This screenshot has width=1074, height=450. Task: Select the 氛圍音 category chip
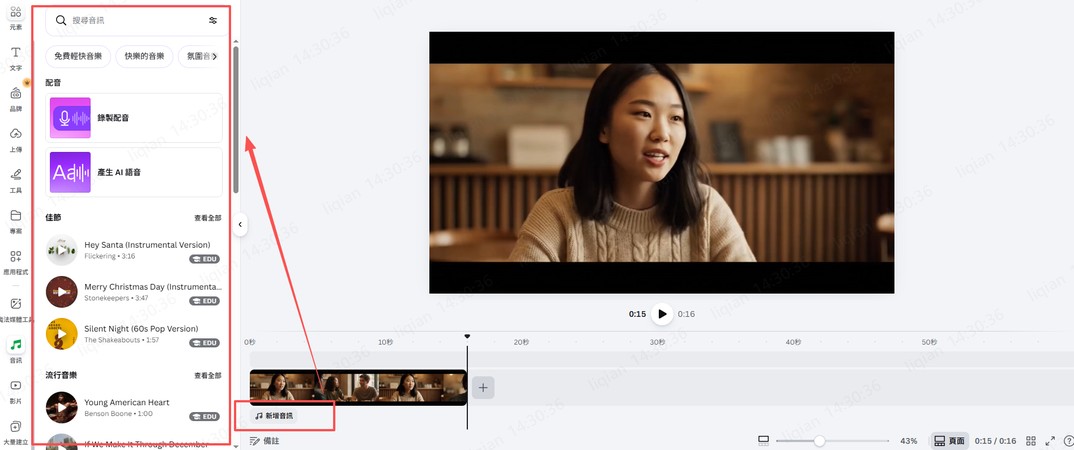(197, 56)
